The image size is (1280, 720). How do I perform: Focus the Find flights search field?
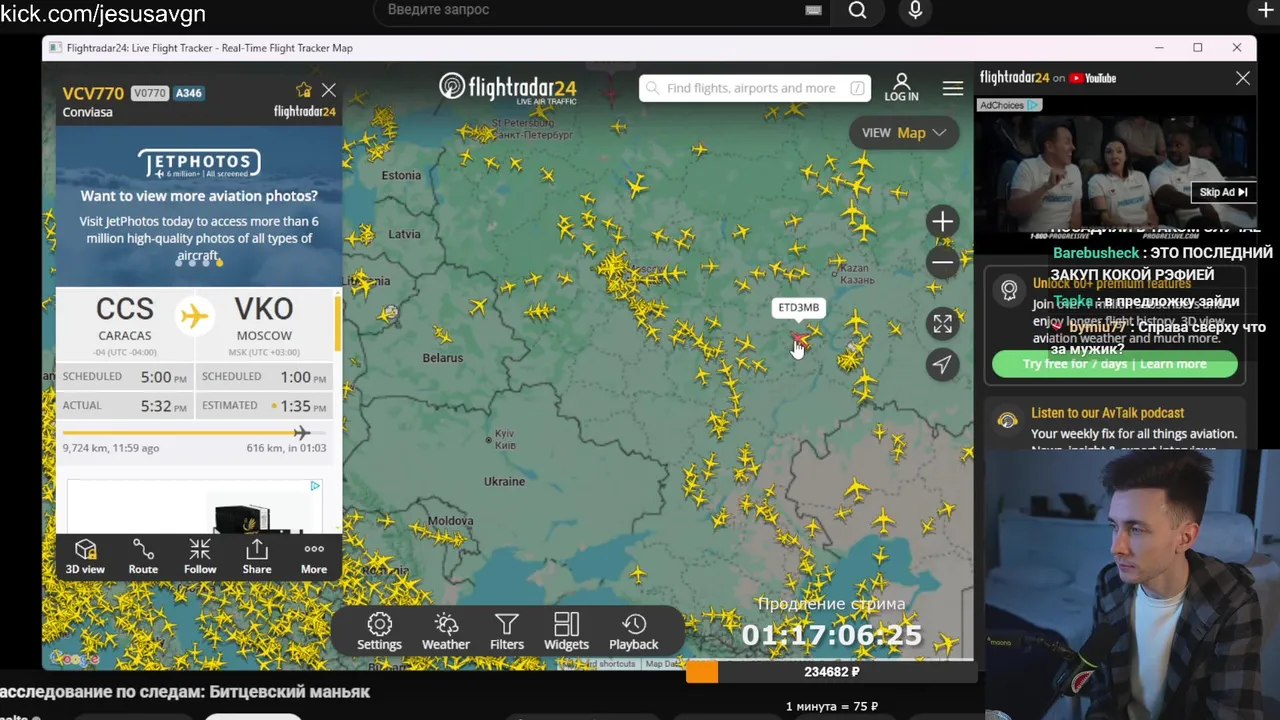(x=755, y=88)
